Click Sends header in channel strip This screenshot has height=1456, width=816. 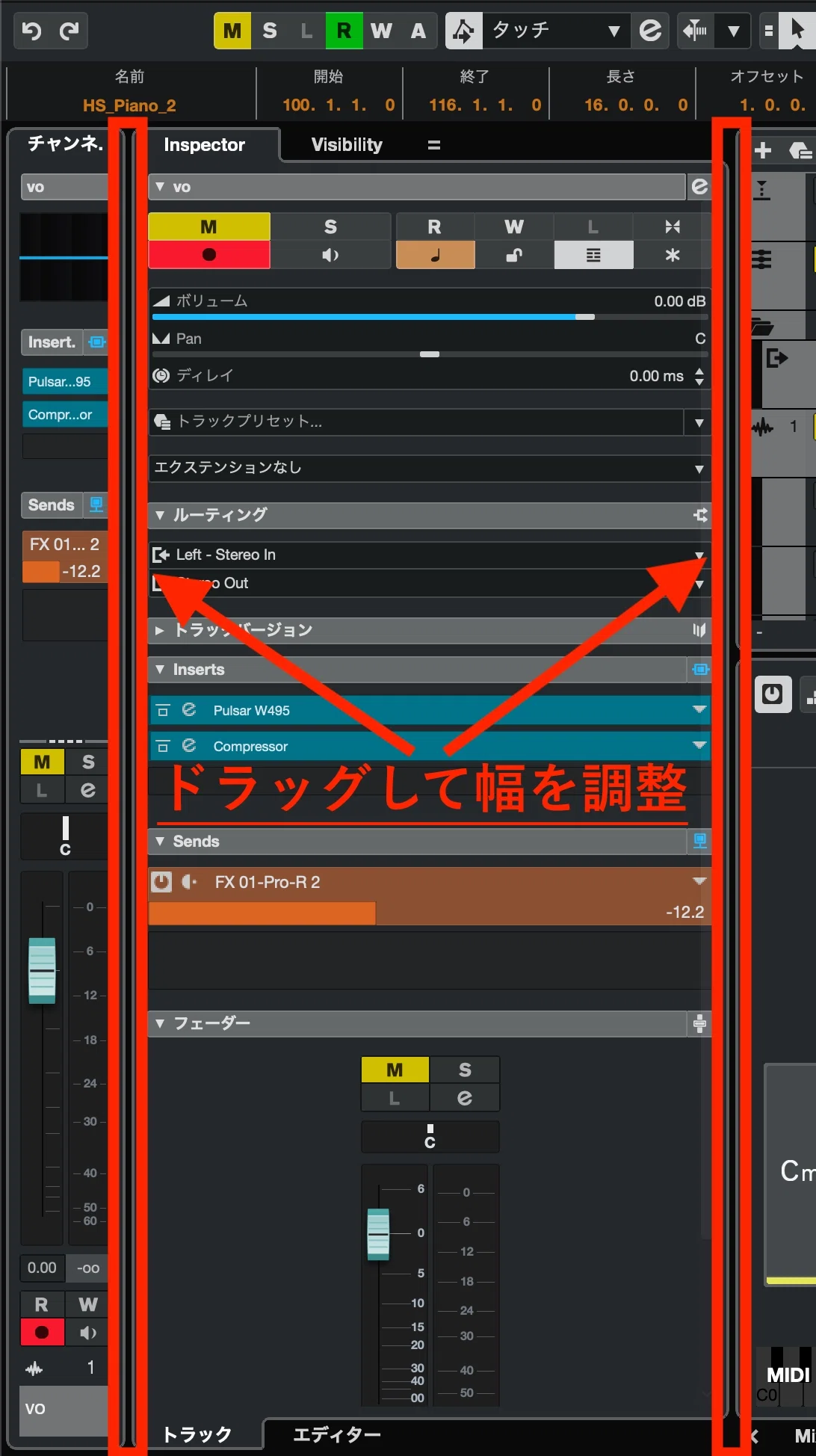[52, 505]
